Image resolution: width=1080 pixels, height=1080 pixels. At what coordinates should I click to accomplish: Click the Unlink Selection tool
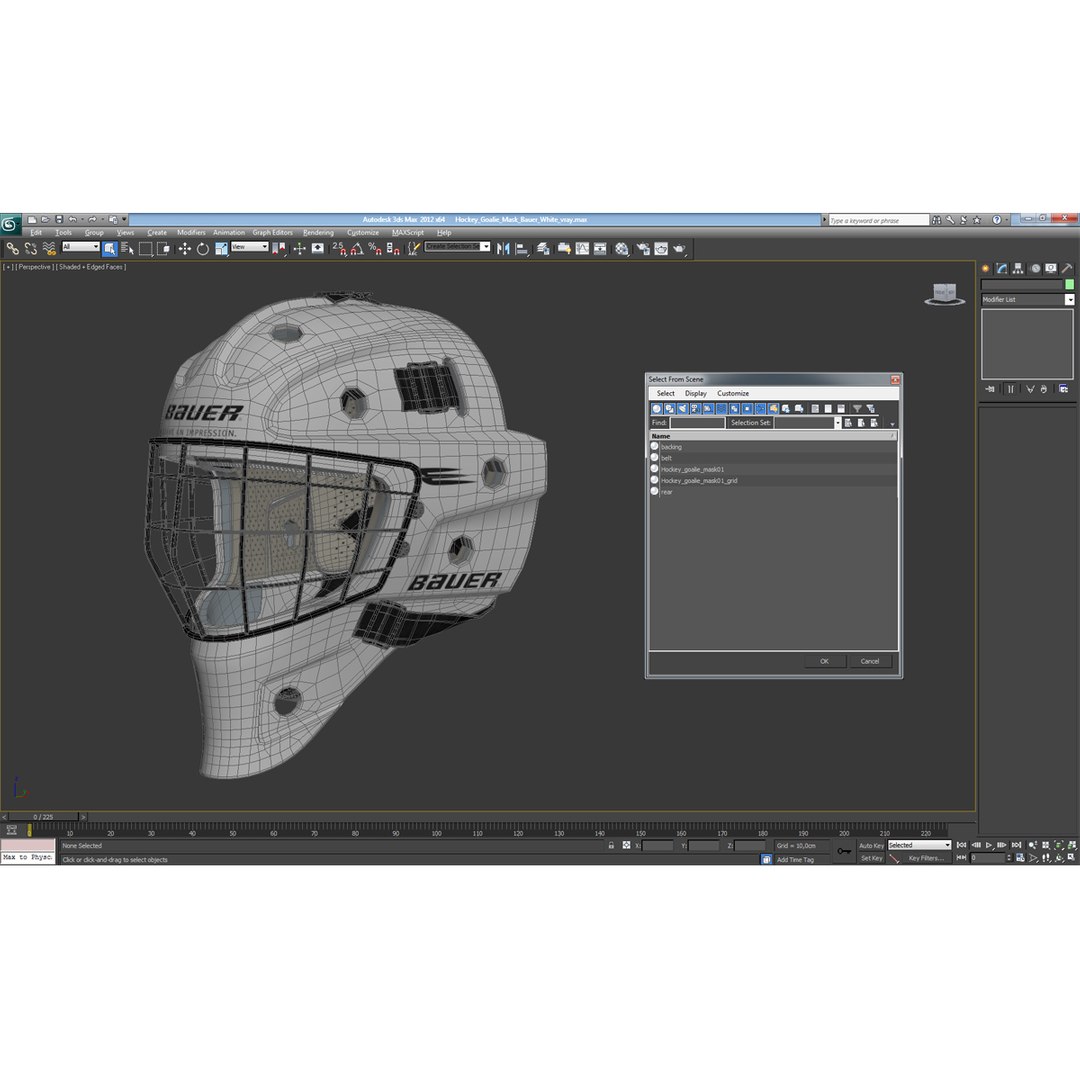click(x=30, y=249)
